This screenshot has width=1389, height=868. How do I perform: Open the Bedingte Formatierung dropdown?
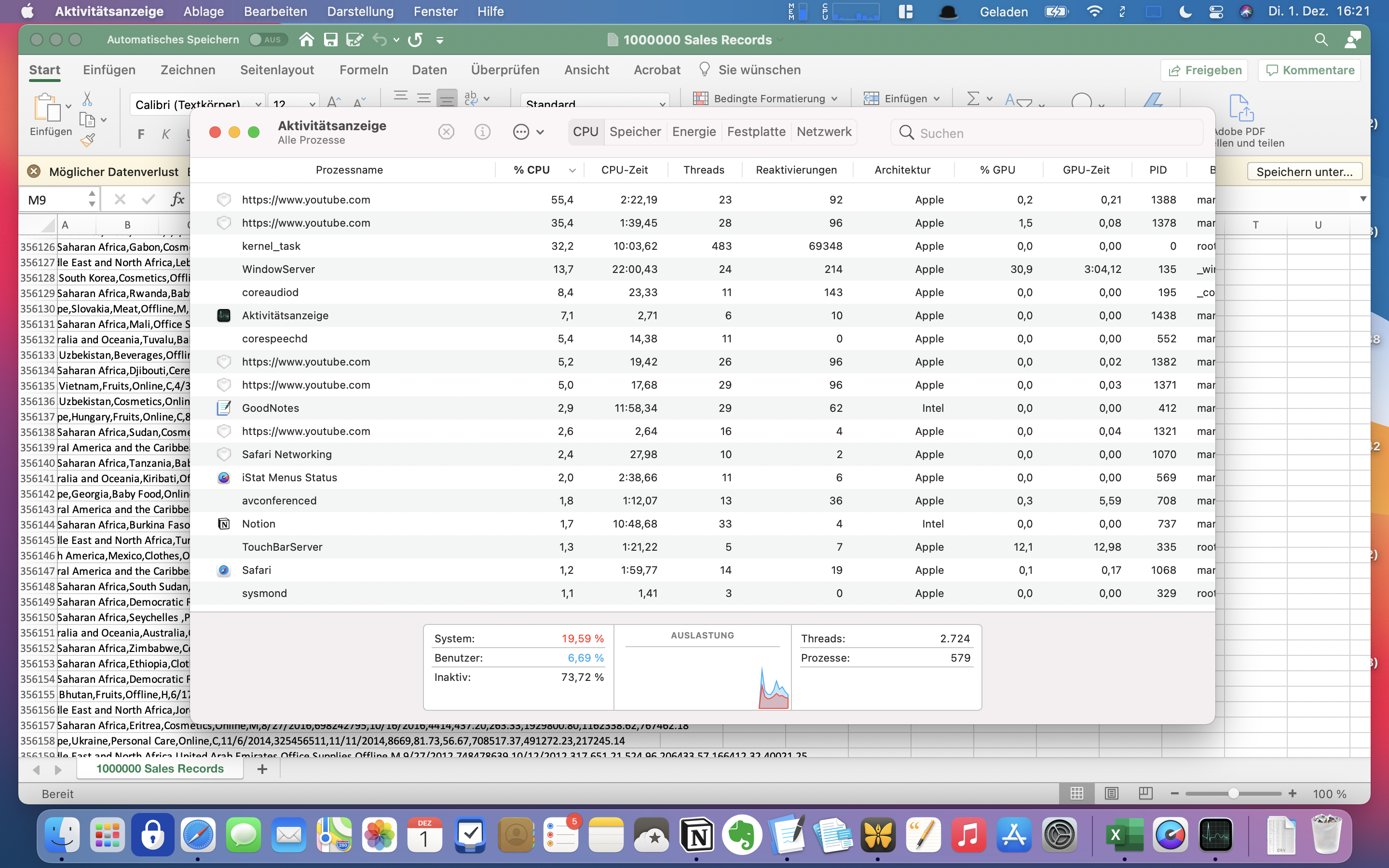pyautogui.click(x=766, y=99)
